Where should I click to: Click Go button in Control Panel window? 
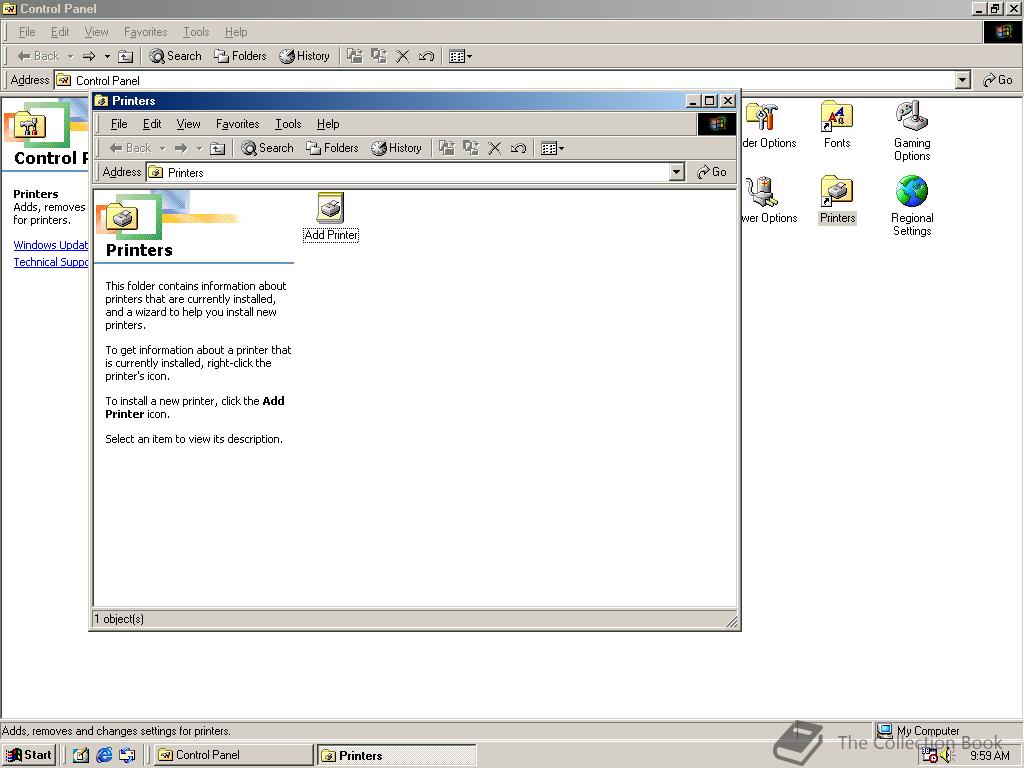998,80
